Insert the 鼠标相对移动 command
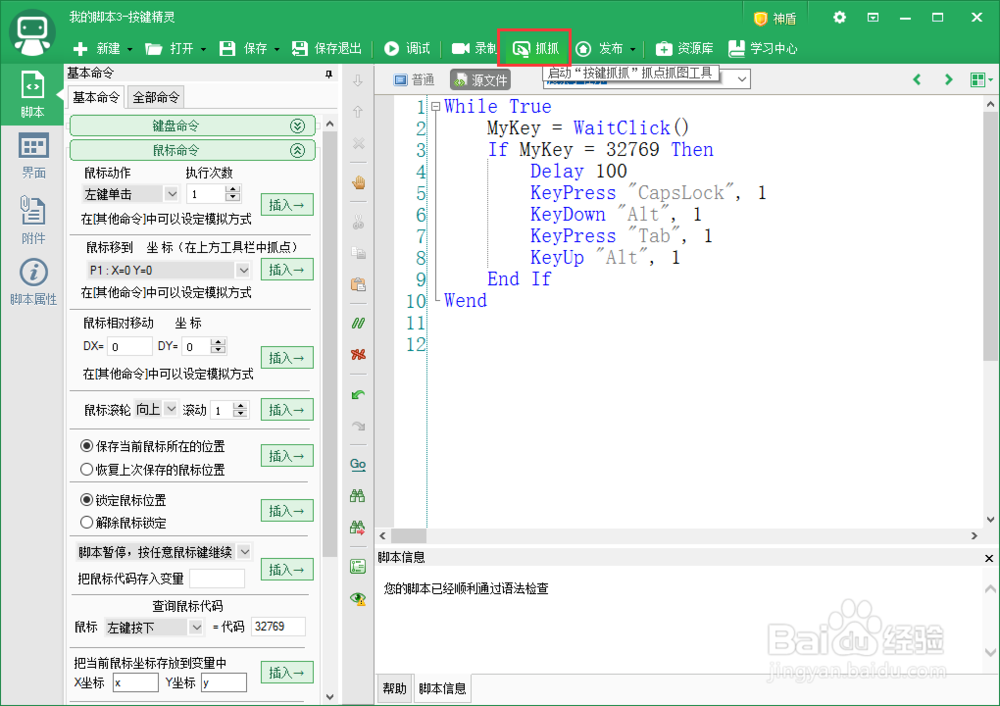This screenshot has height=706, width=1000. (x=287, y=358)
